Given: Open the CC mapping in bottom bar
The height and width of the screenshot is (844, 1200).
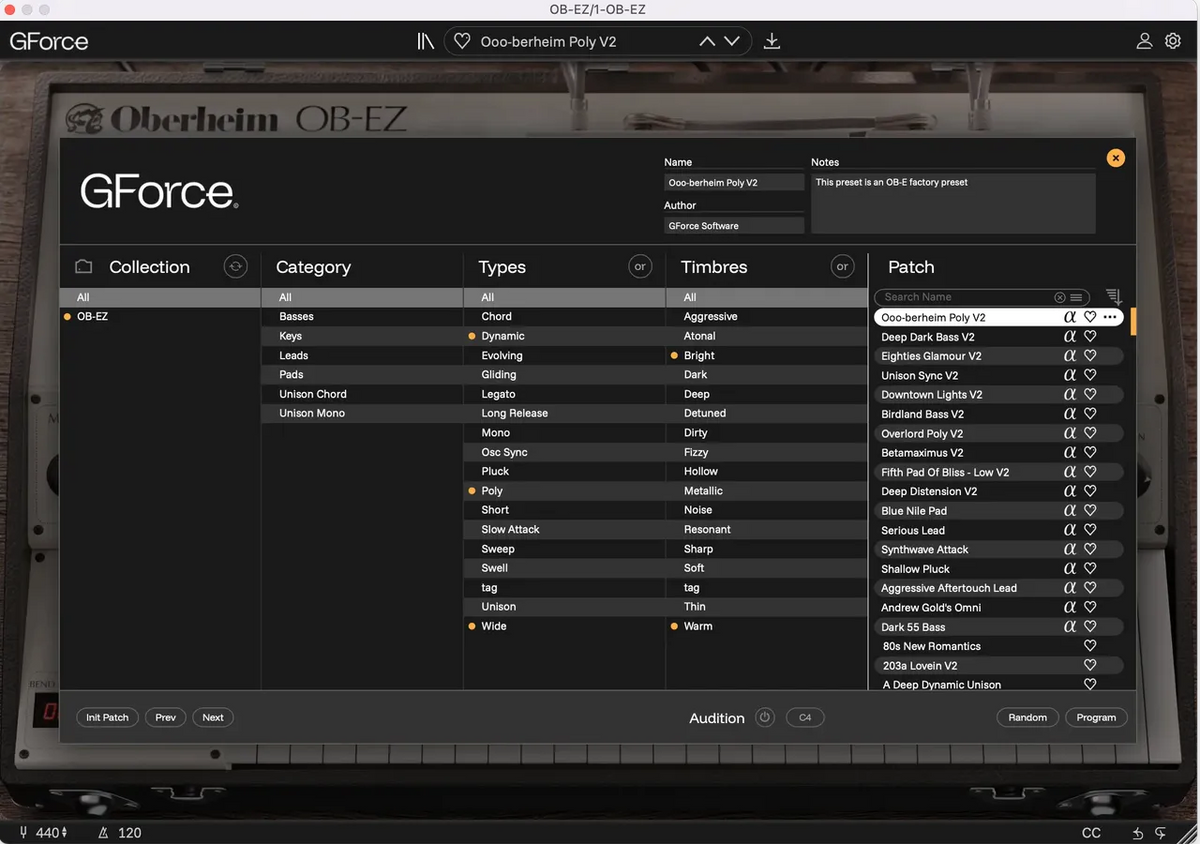Looking at the screenshot, I should (x=1091, y=833).
